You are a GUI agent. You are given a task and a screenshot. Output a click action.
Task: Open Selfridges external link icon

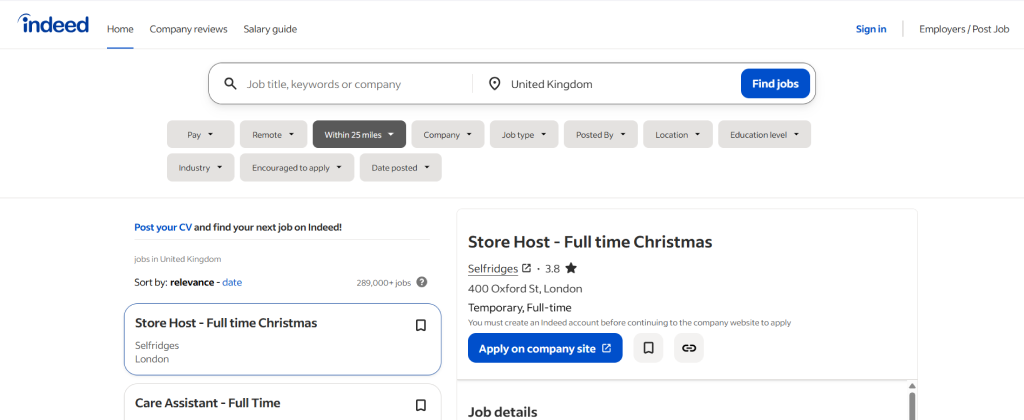[x=526, y=268]
